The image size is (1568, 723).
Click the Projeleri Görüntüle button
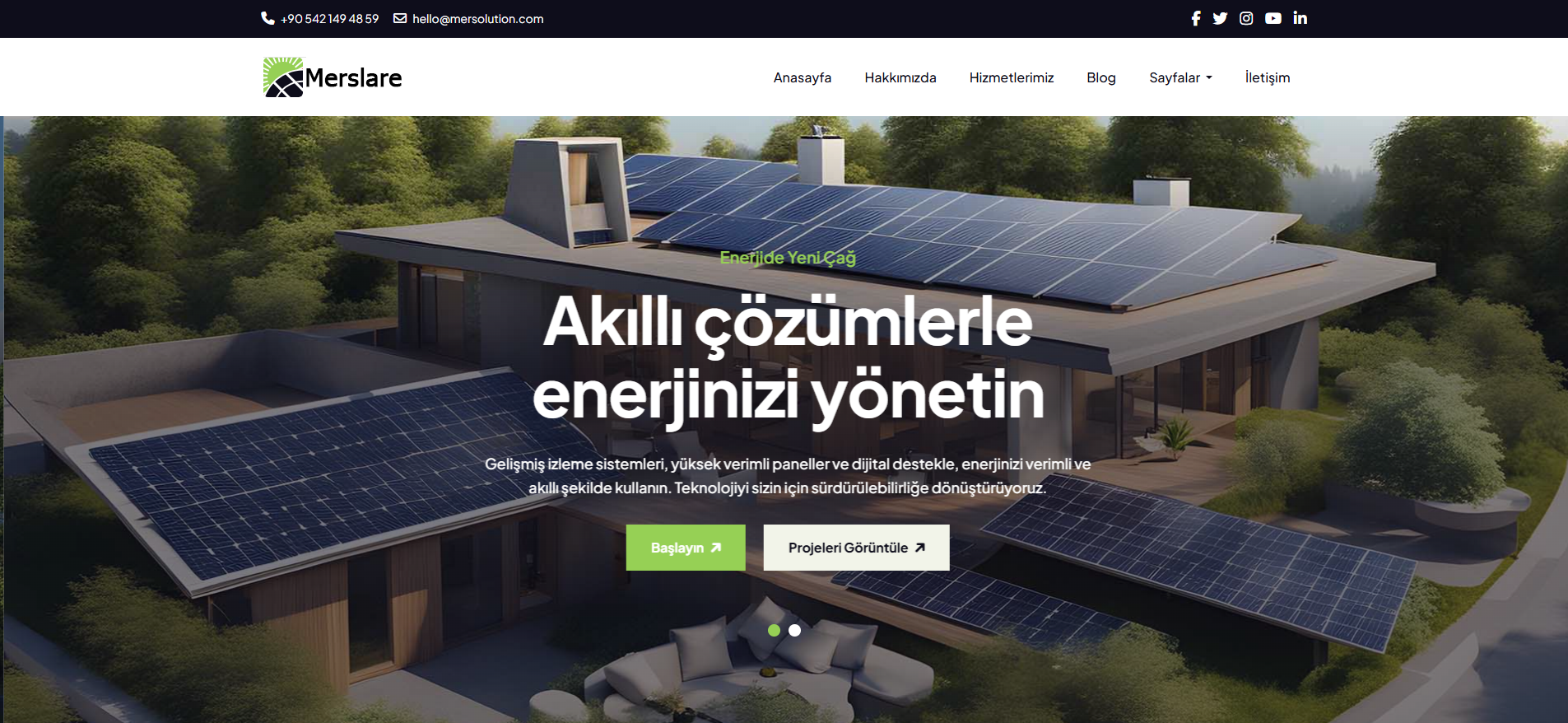857,548
